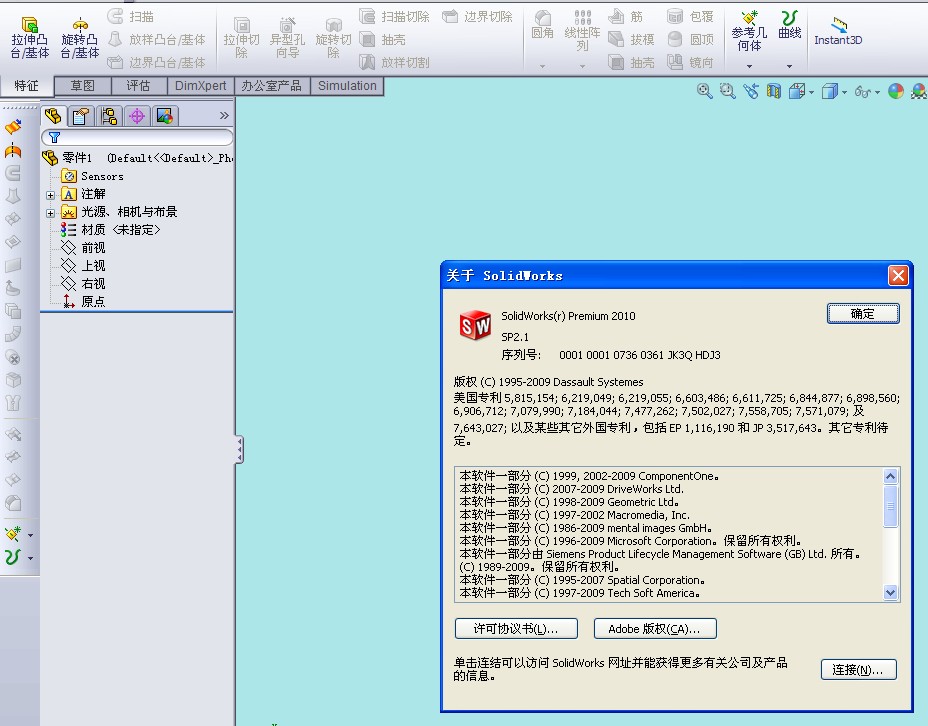Click the Edit Appearance color sphere icon
Viewport: 928px width, 726px height.
[896, 91]
